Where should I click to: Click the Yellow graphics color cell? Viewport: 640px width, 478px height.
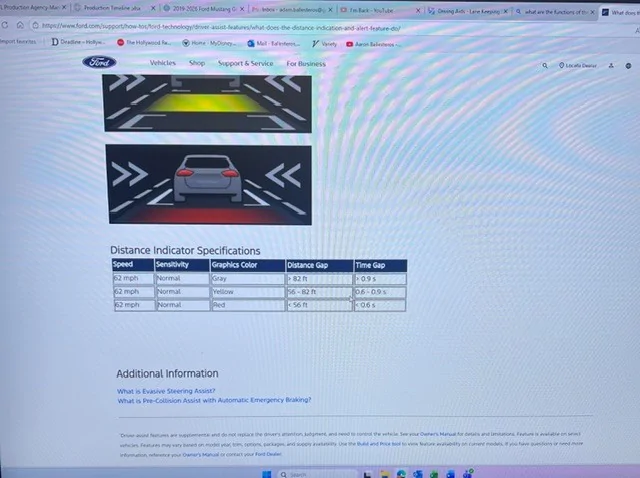(x=248, y=292)
